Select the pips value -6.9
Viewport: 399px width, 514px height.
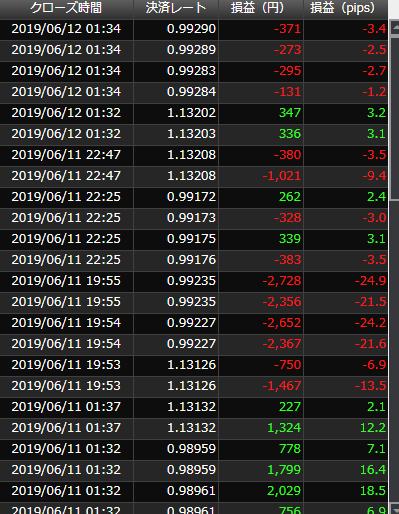click(x=374, y=365)
